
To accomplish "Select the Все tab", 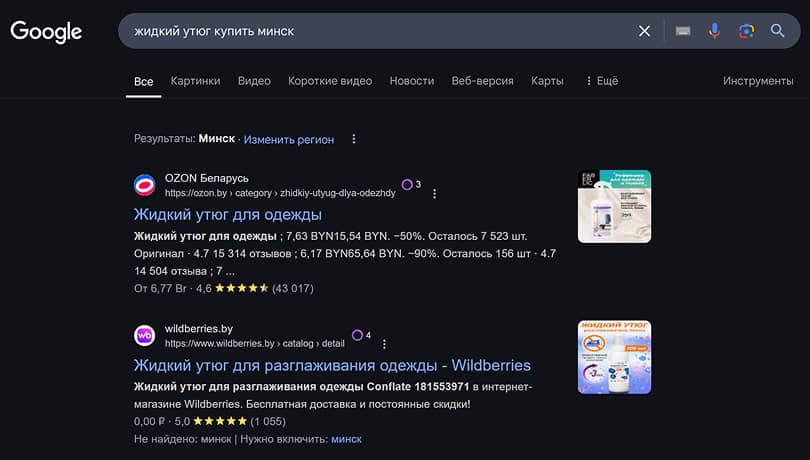I will point(144,82).
